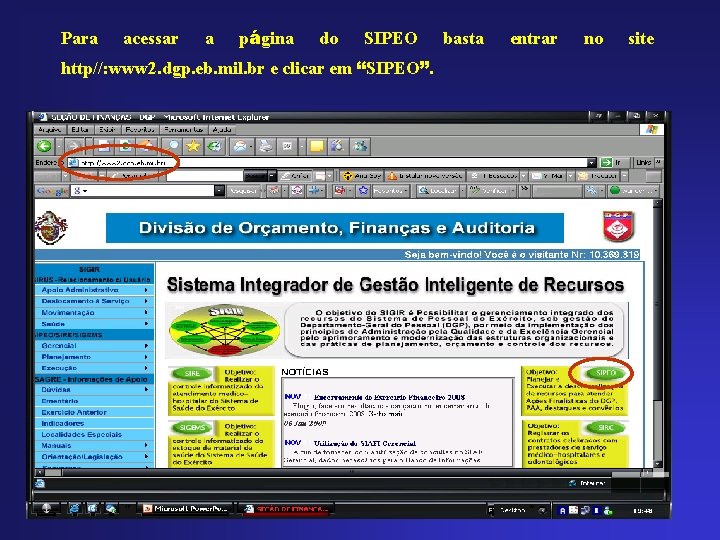Open the Ementário sidebar link

60,401
